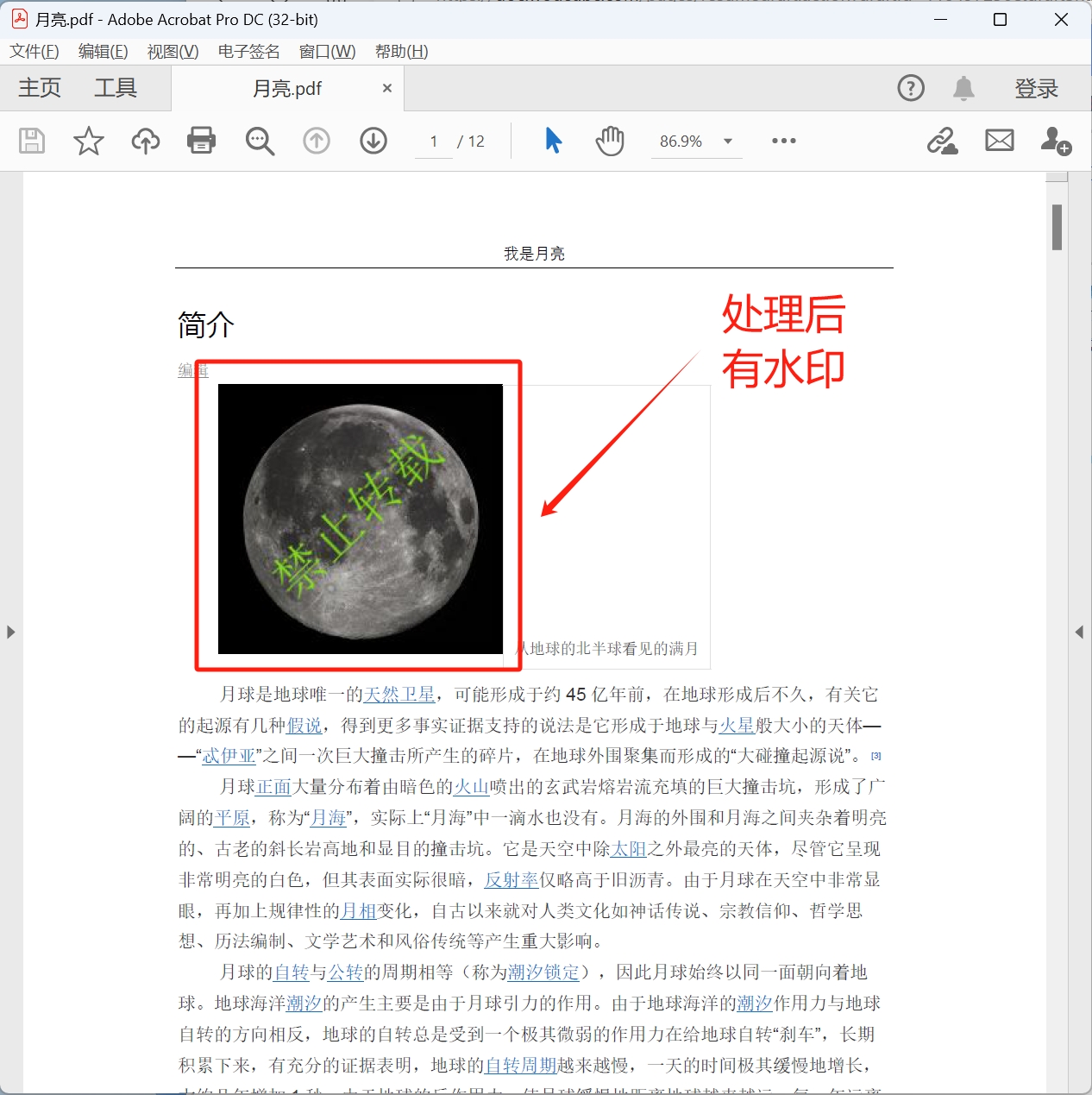Open the 文件 menu
Screen dimensions: 1092x1095
[34, 51]
